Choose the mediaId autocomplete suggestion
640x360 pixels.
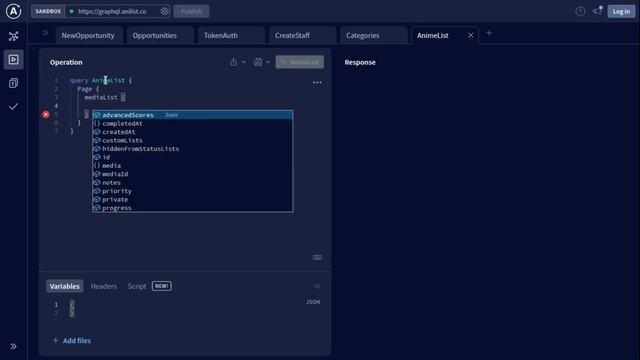193,174
